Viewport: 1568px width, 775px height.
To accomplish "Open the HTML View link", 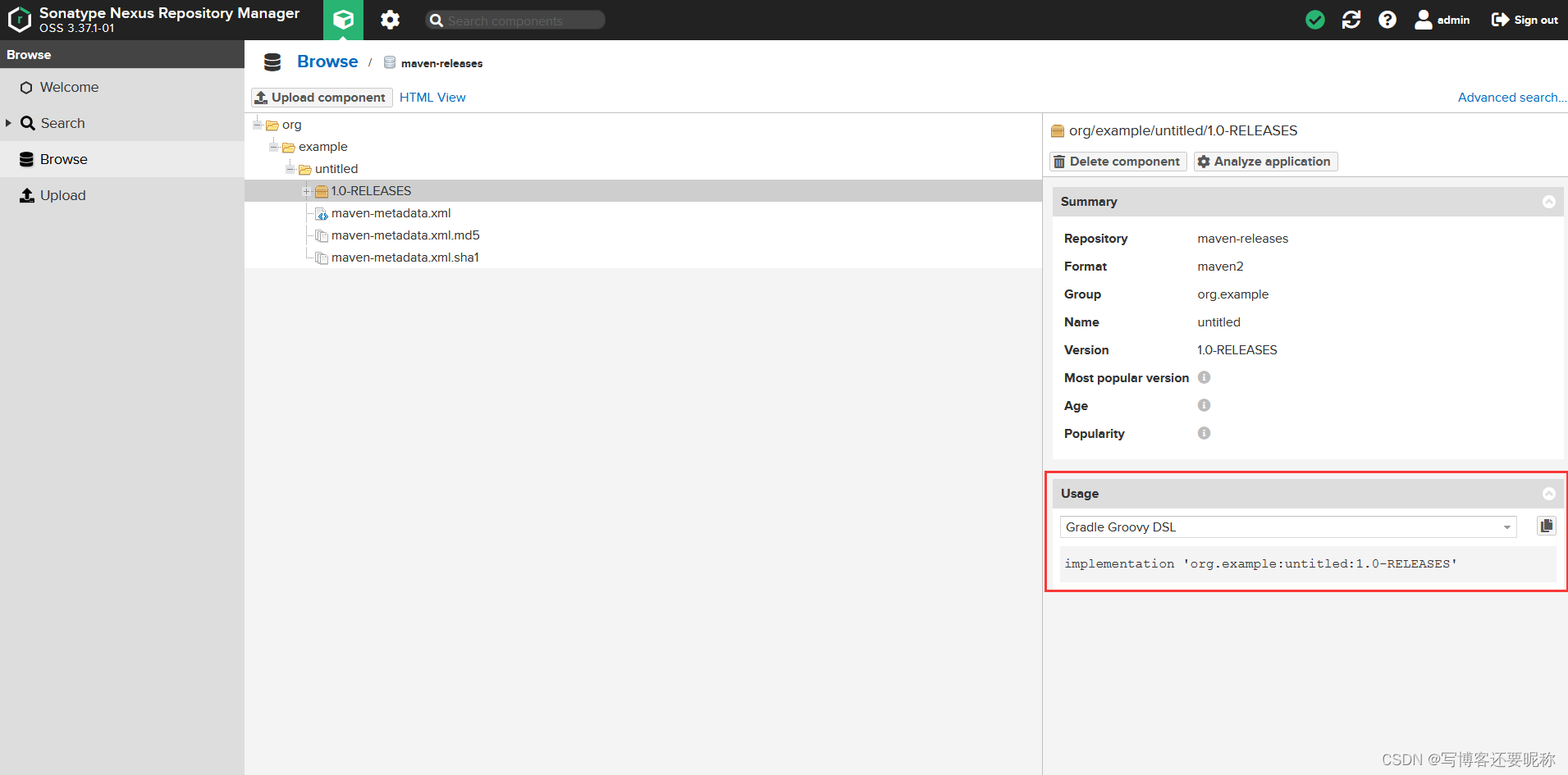I will tap(432, 98).
